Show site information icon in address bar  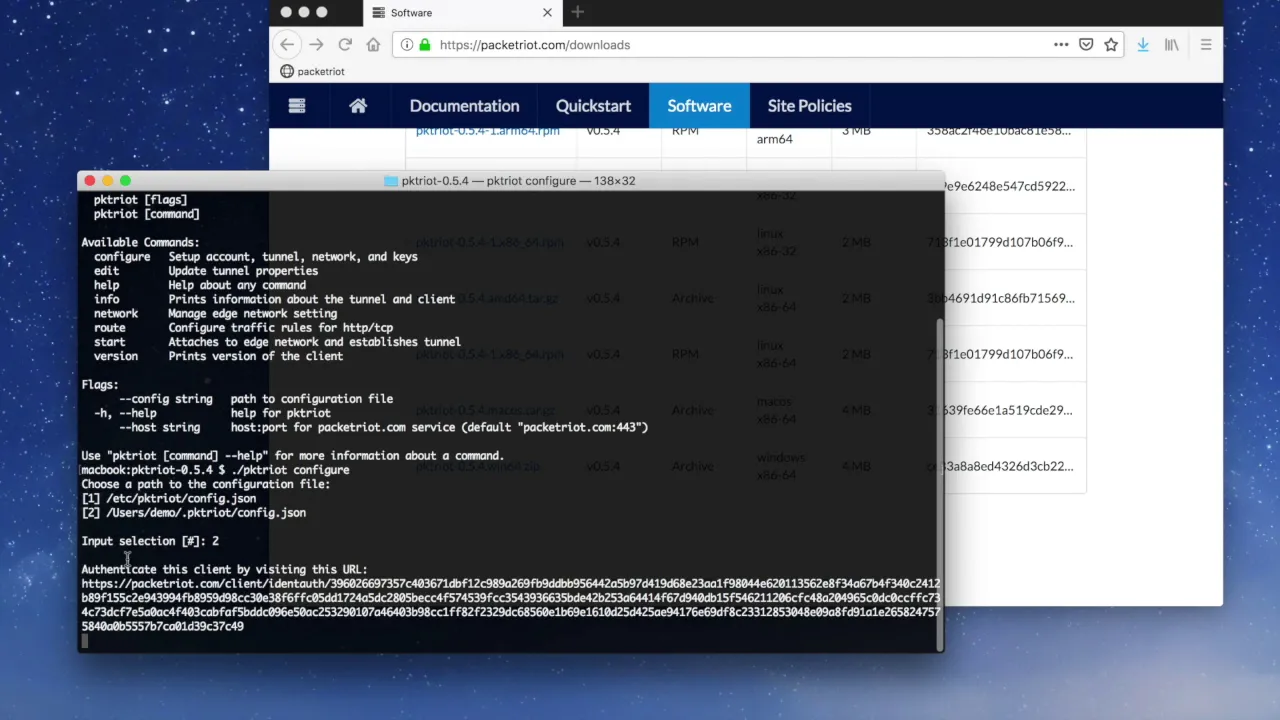click(x=407, y=45)
